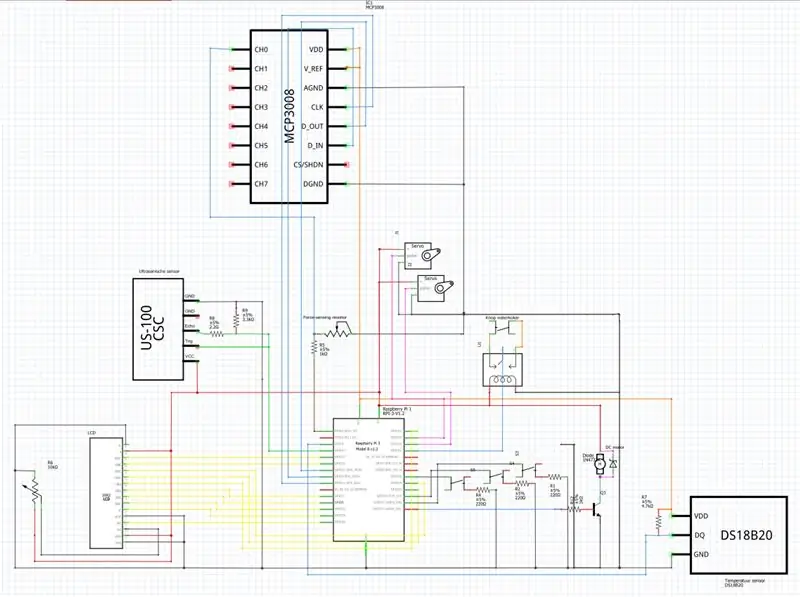This screenshot has width=800, height=597.
Task: Select the DS18B20 GND pin label
Action: pos(701,554)
